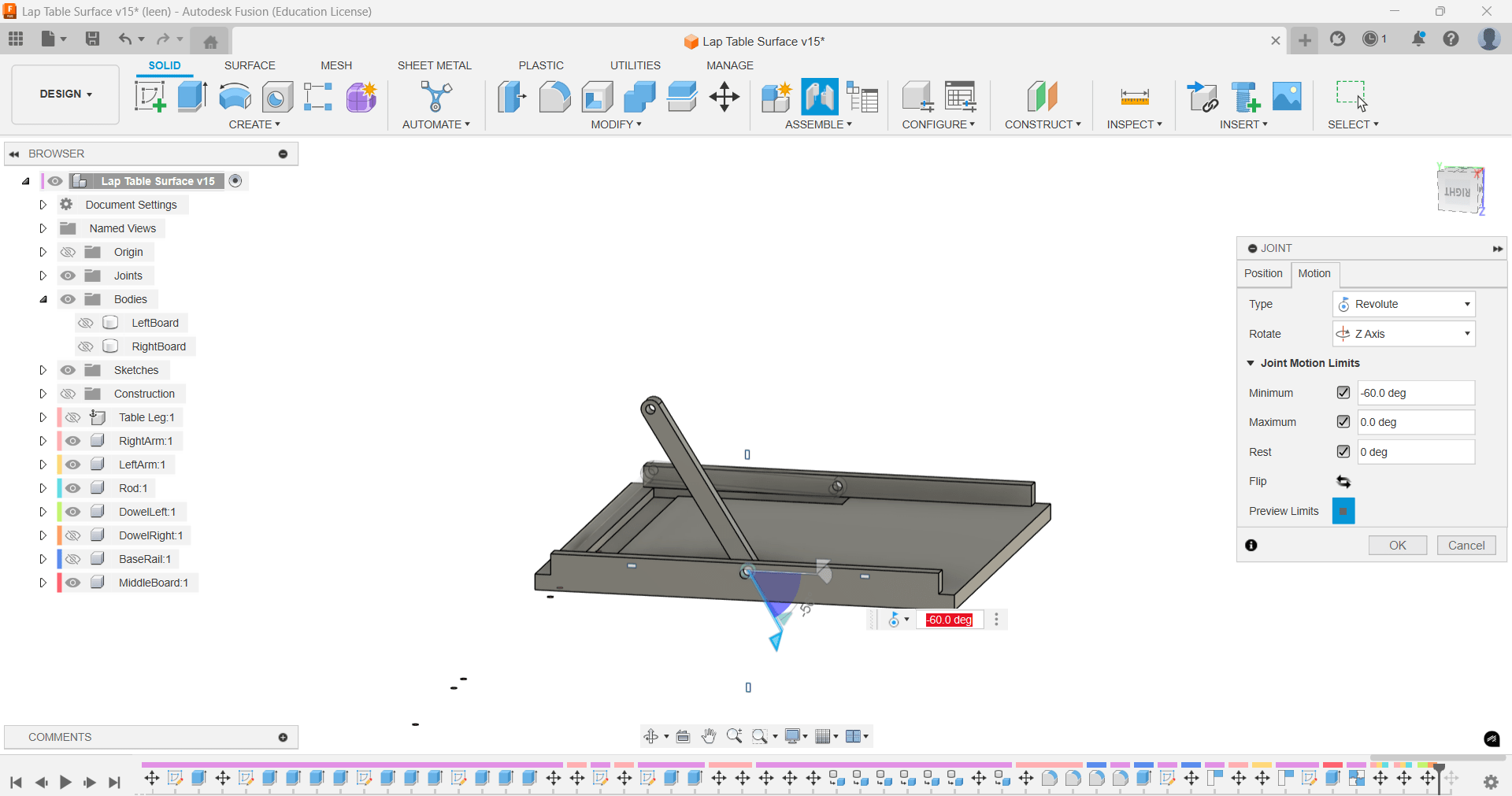Open the Rotate axis dropdown
The image size is (1512, 796).
point(1403,334)
